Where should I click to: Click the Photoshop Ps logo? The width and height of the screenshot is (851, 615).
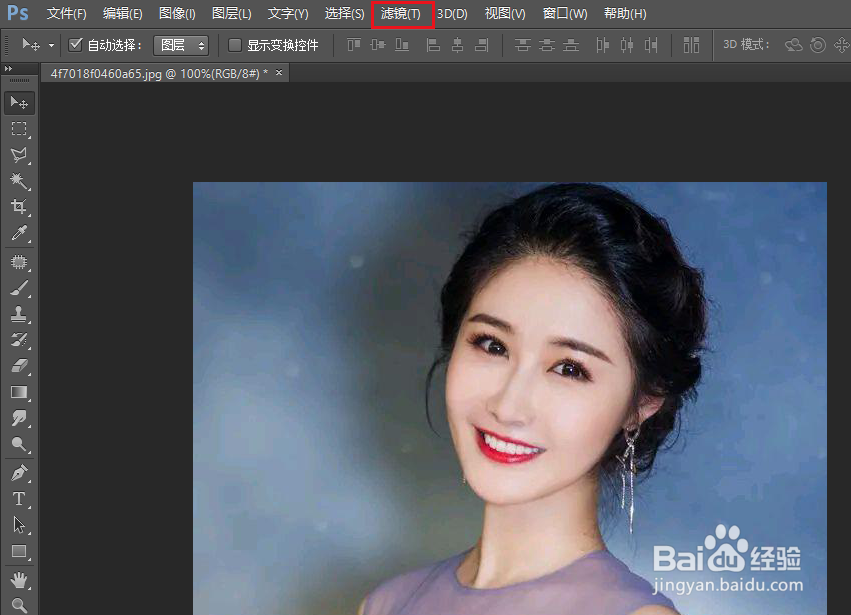click(18, 13)
